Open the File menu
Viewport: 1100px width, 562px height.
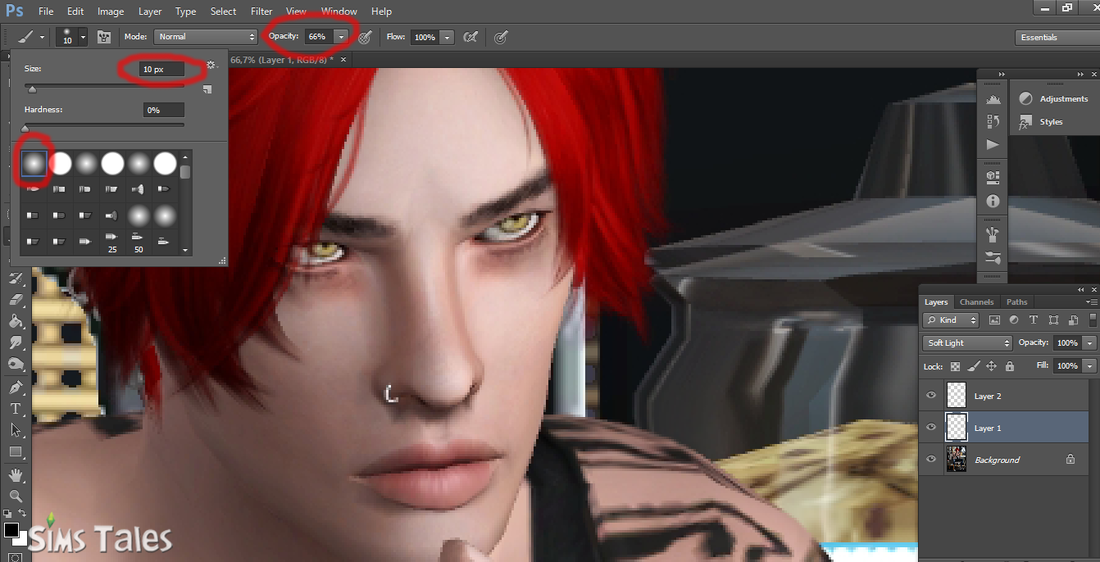coord(46,11)
